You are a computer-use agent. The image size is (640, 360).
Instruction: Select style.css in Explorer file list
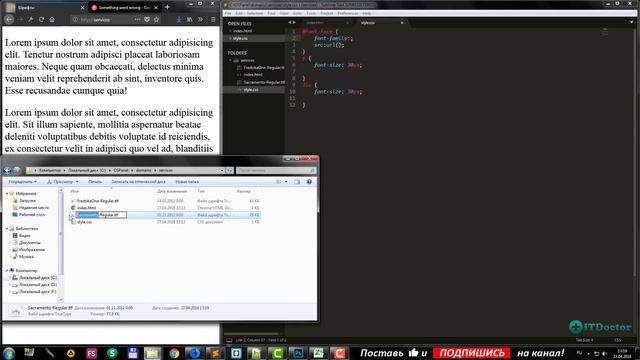(x=84, y=222)
